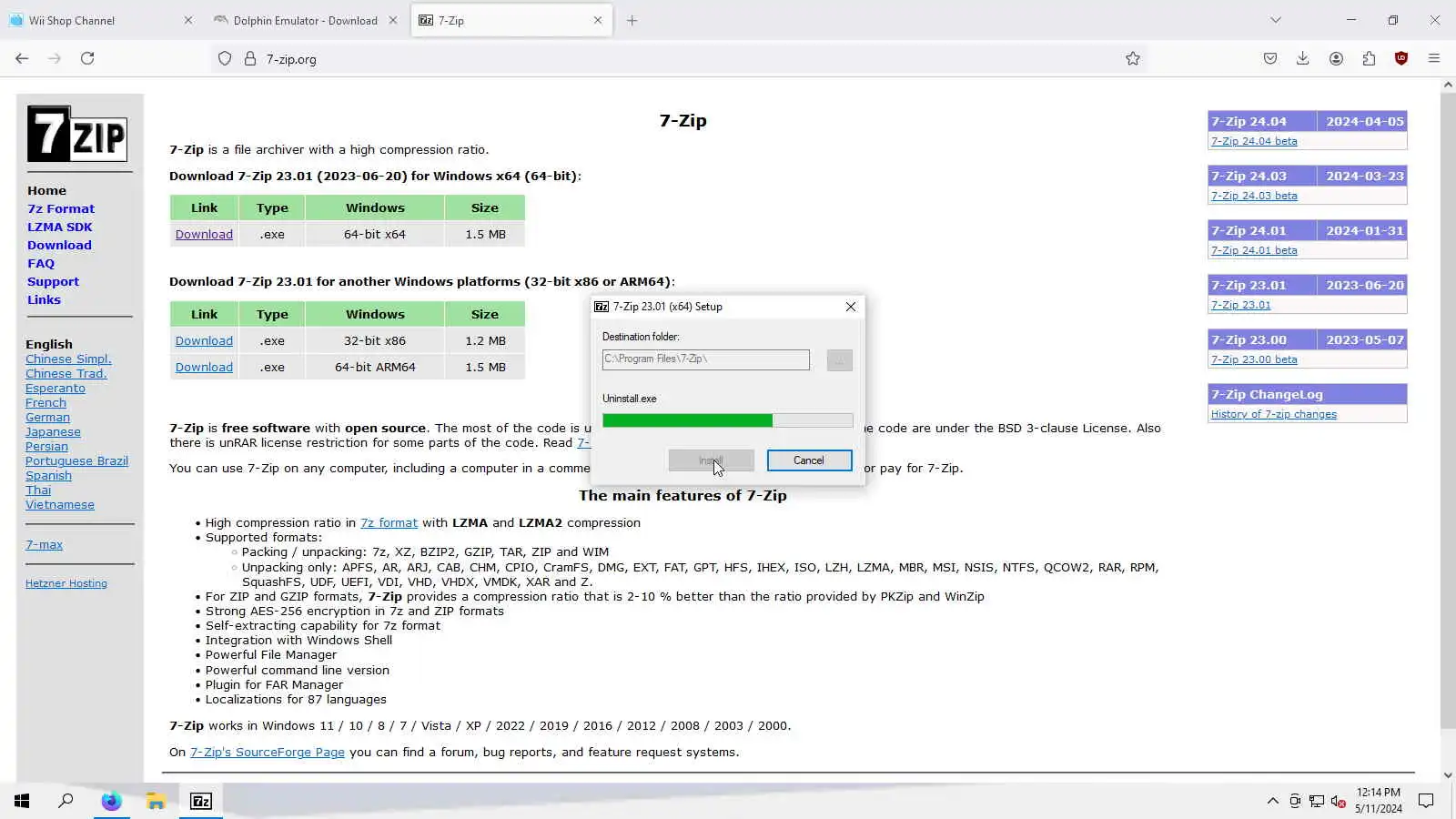Open a new browser tab
The height and width of the screenshot is (819, 1456).
(632, 20)
